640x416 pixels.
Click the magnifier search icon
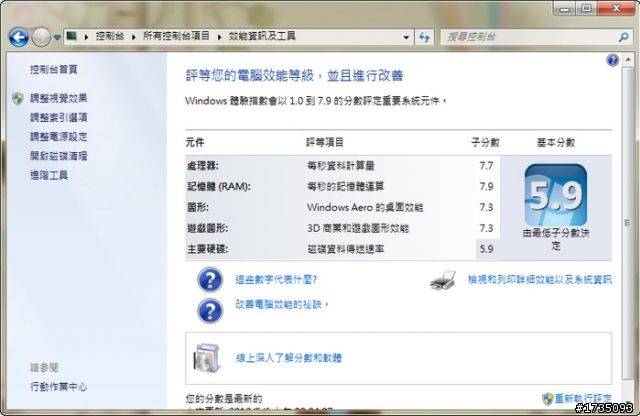click(x=623, y=37)
